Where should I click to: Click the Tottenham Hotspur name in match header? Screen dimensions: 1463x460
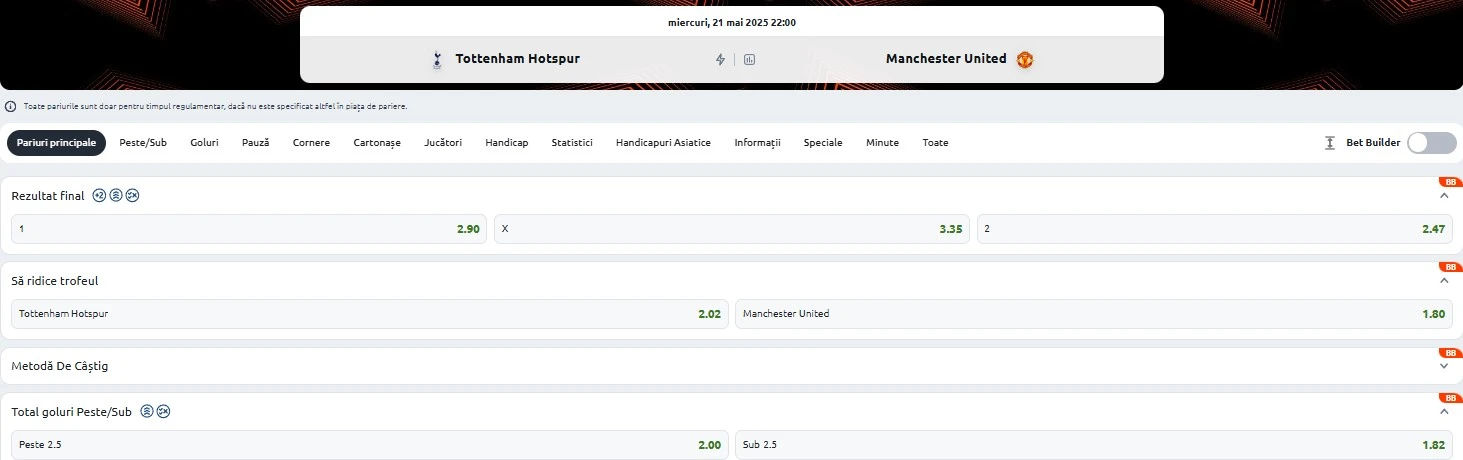click(x=517, y=59)
